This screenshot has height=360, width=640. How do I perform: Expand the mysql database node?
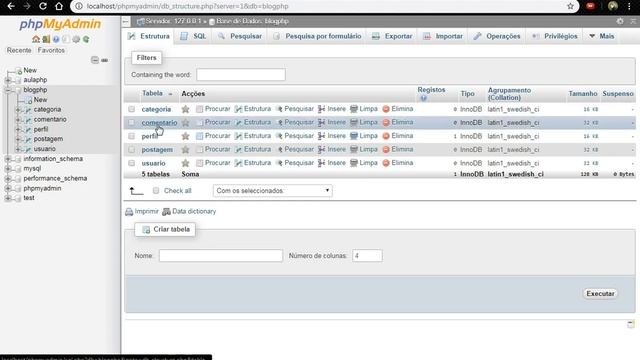click(8, 169)
